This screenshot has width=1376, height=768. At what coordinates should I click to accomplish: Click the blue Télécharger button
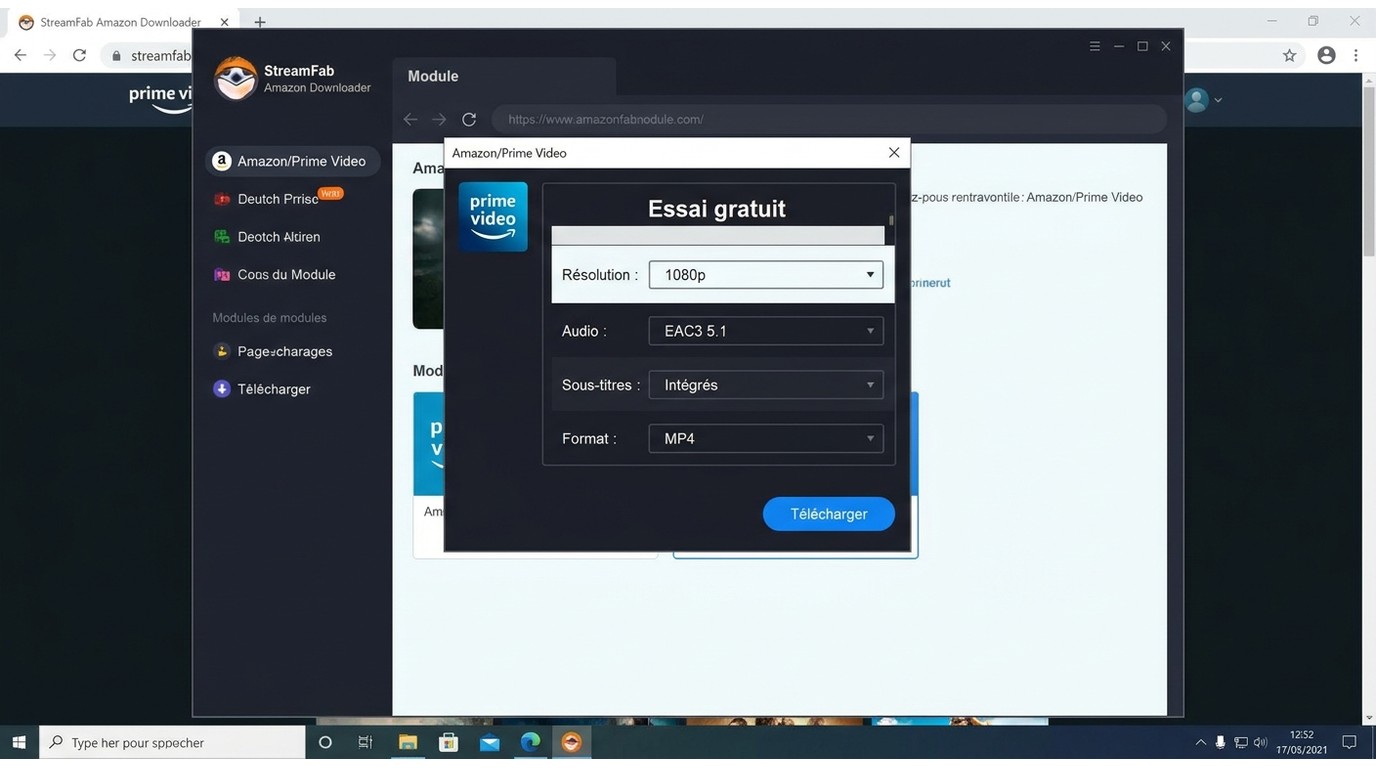point(829,514)
